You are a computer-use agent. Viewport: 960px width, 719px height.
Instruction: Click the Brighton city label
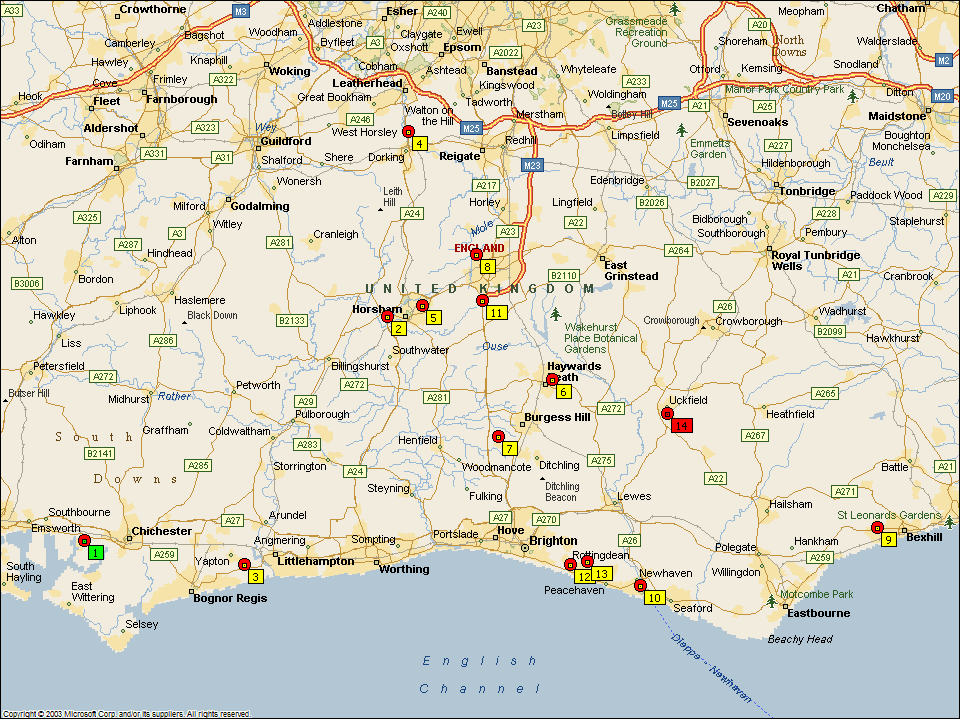553,541
